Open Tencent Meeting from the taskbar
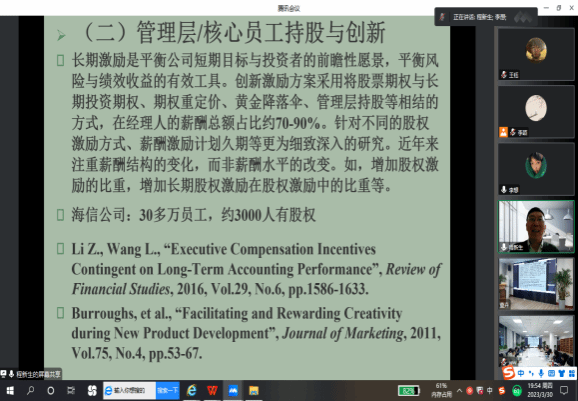The width and height of the screenshot is (578, 401). pyautogui.click(x=233, y=390)
